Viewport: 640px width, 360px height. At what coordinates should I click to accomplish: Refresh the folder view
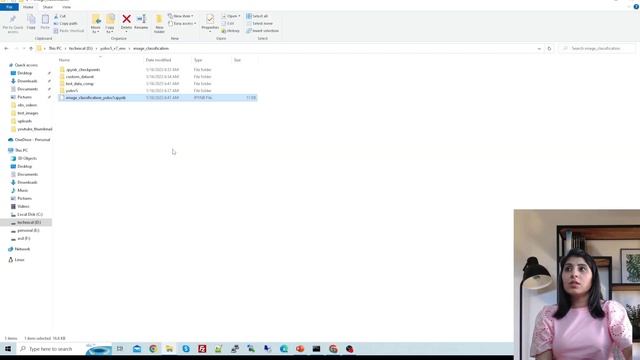pos(549,49)
